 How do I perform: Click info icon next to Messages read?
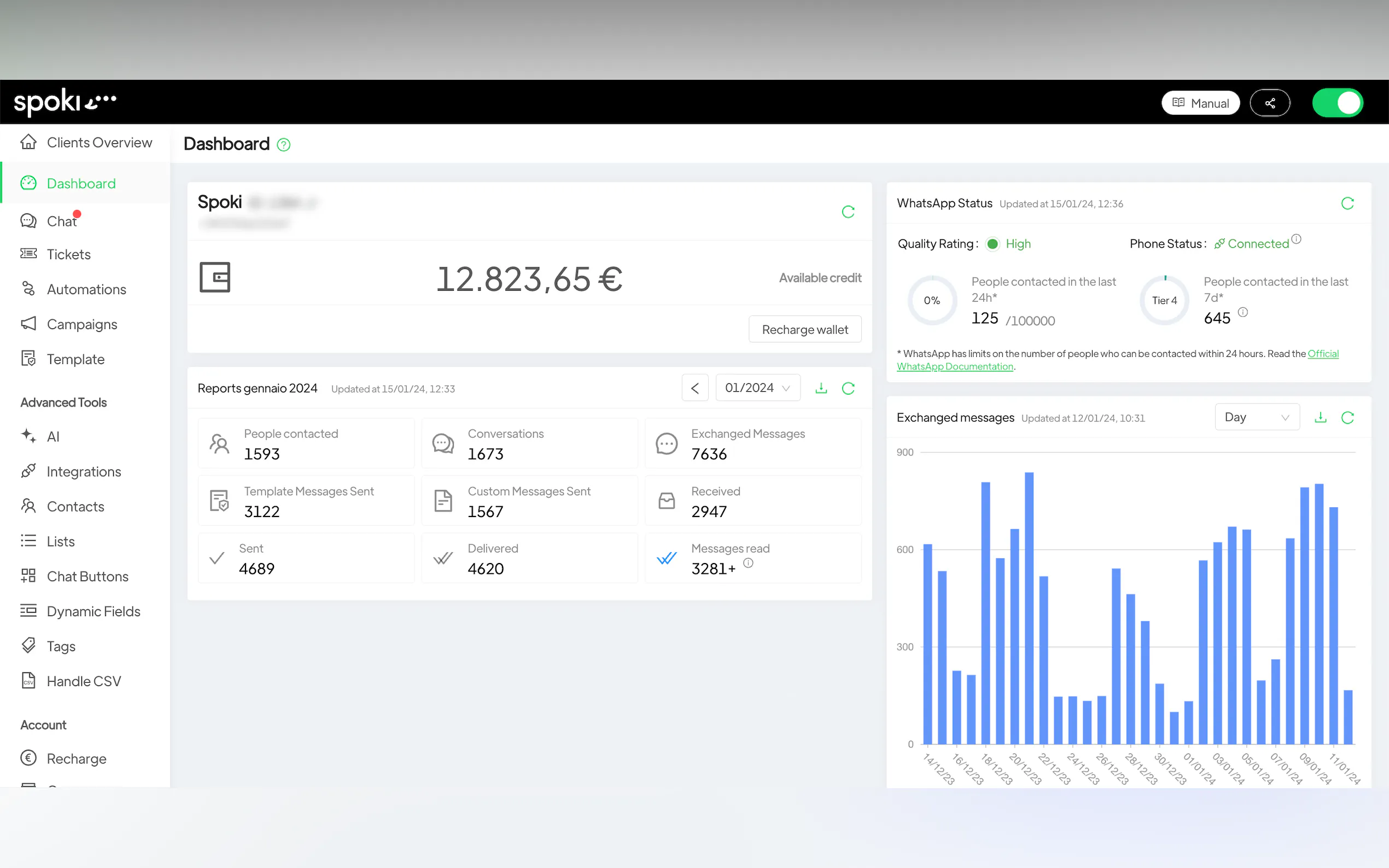(x=748, y=563)
